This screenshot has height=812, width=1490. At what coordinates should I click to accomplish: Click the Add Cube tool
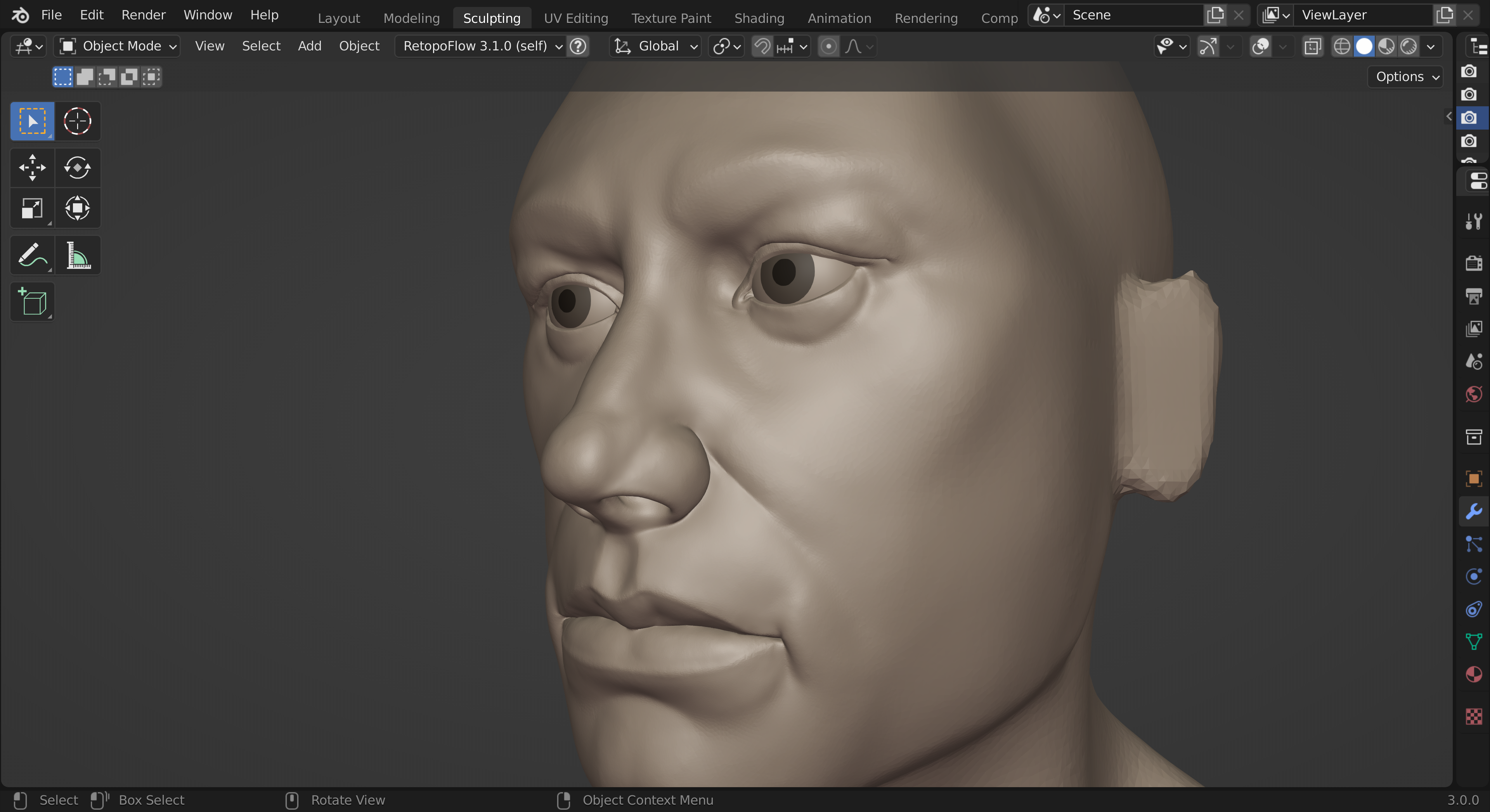[32, 302]
